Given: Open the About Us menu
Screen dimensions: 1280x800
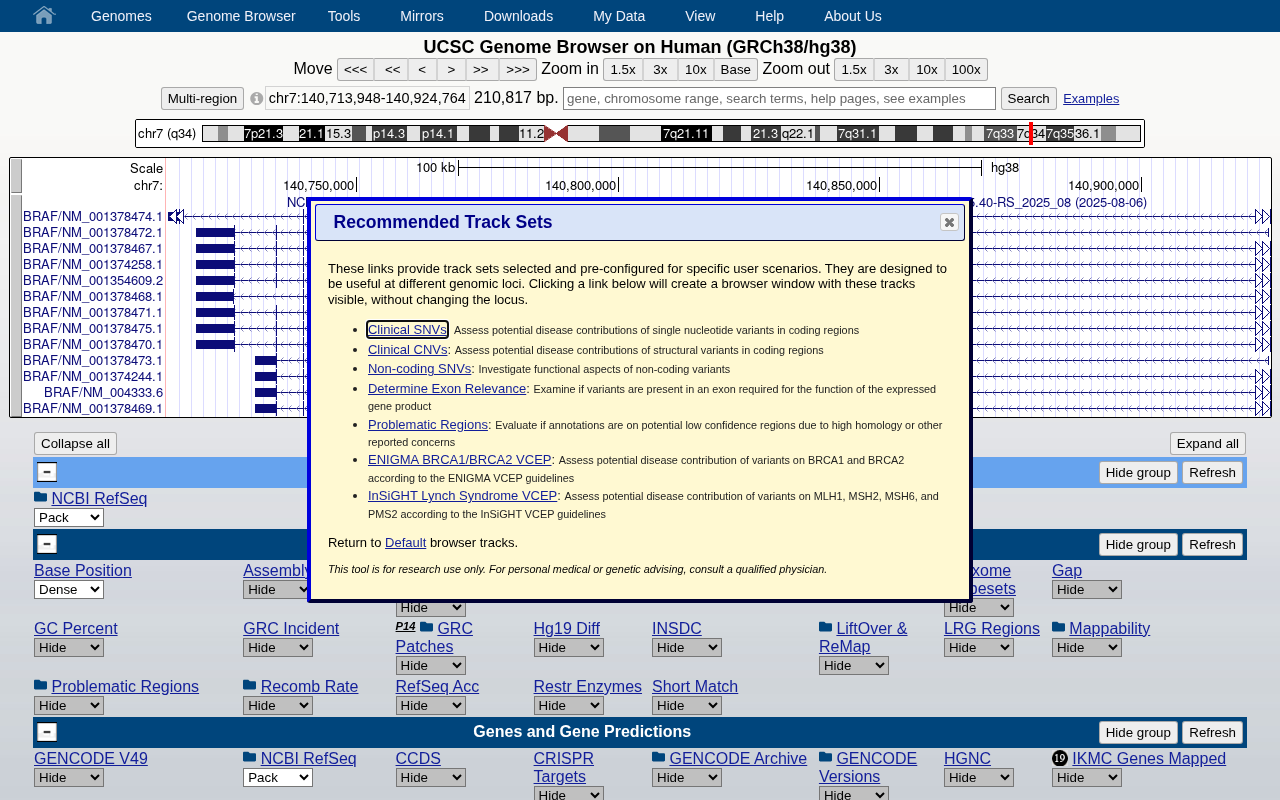Looking at the screenshot, I should pyautogui.click(x=853, y=16).
